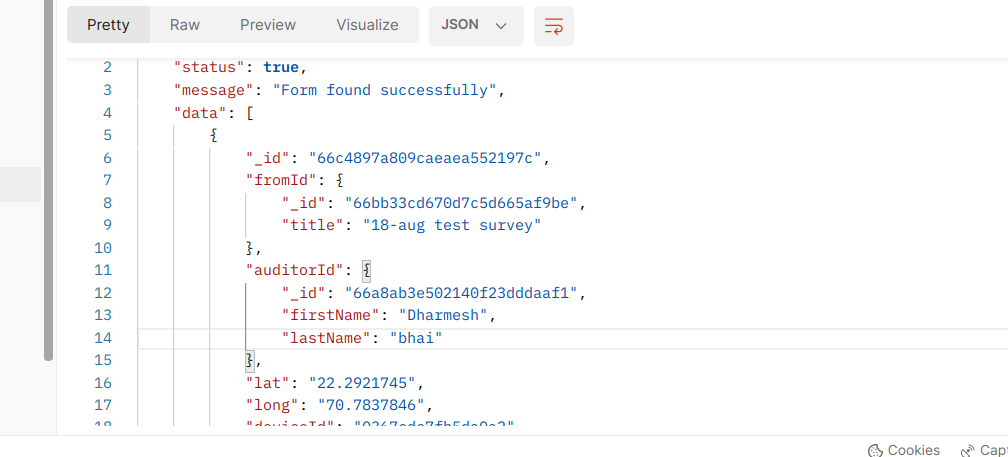Open the JSON format dropdown
Image resolution: width=1008 pixels, height=457 pixels.
tap(476, 25)
